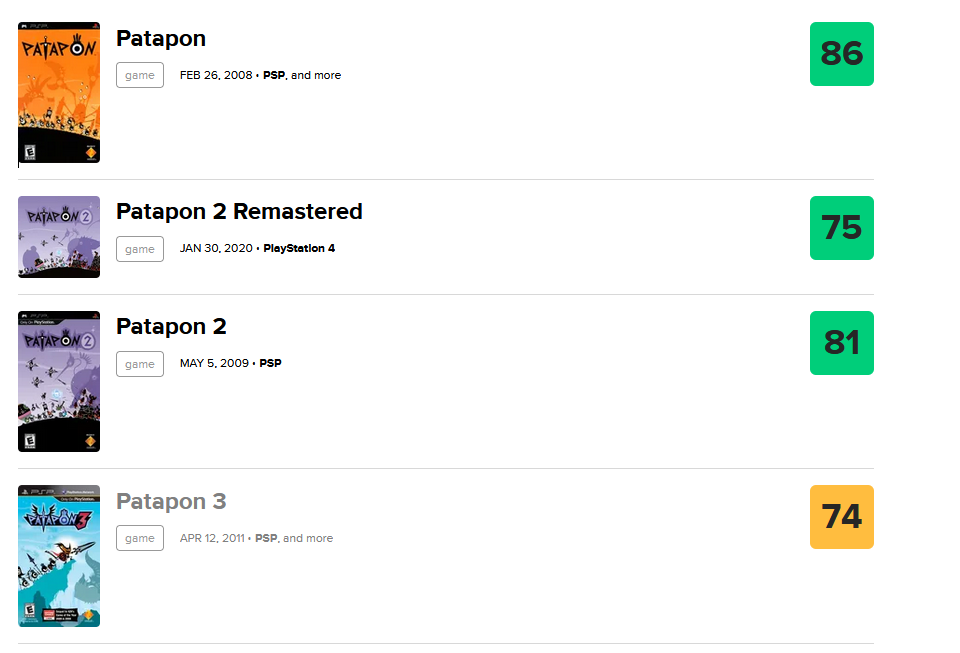Click the green 81 score badge
The height and width of the screenshot is (653, 960).
pos(842,343)
